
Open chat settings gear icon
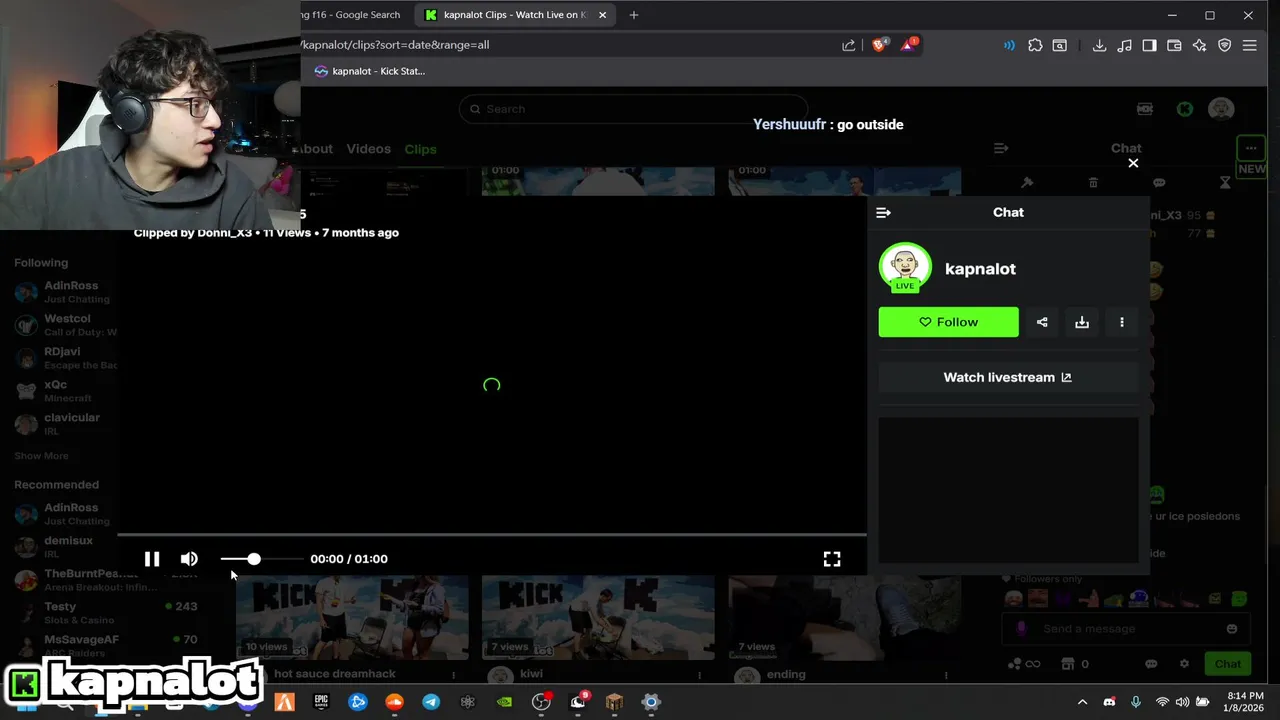click(x=1184, y=664)
